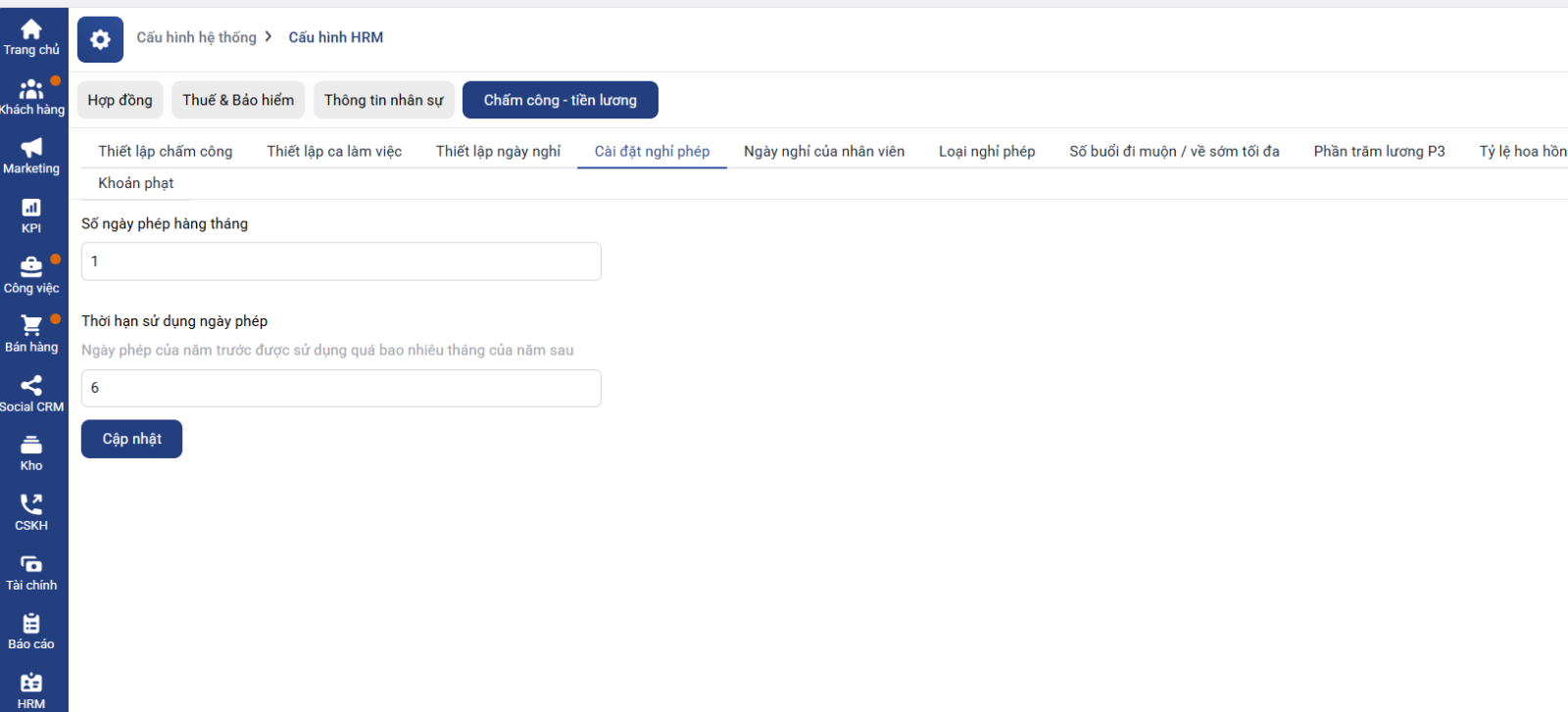Select the Loại nghỉ phép sub-tab
This screenshot has height=712, width=1568.
tap(987, 151)
